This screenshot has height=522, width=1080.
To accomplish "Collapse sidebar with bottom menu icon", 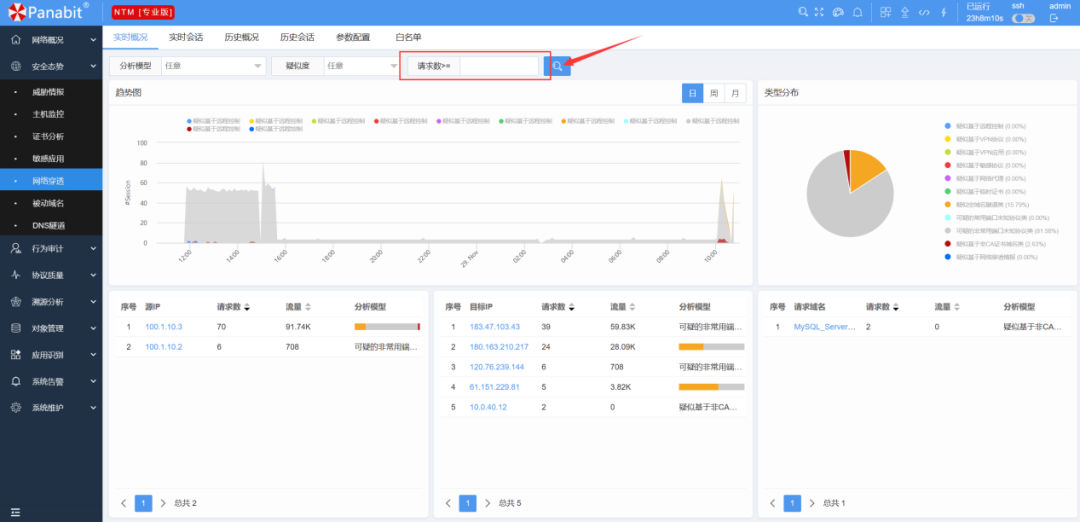I will click(x=15, y=512).
